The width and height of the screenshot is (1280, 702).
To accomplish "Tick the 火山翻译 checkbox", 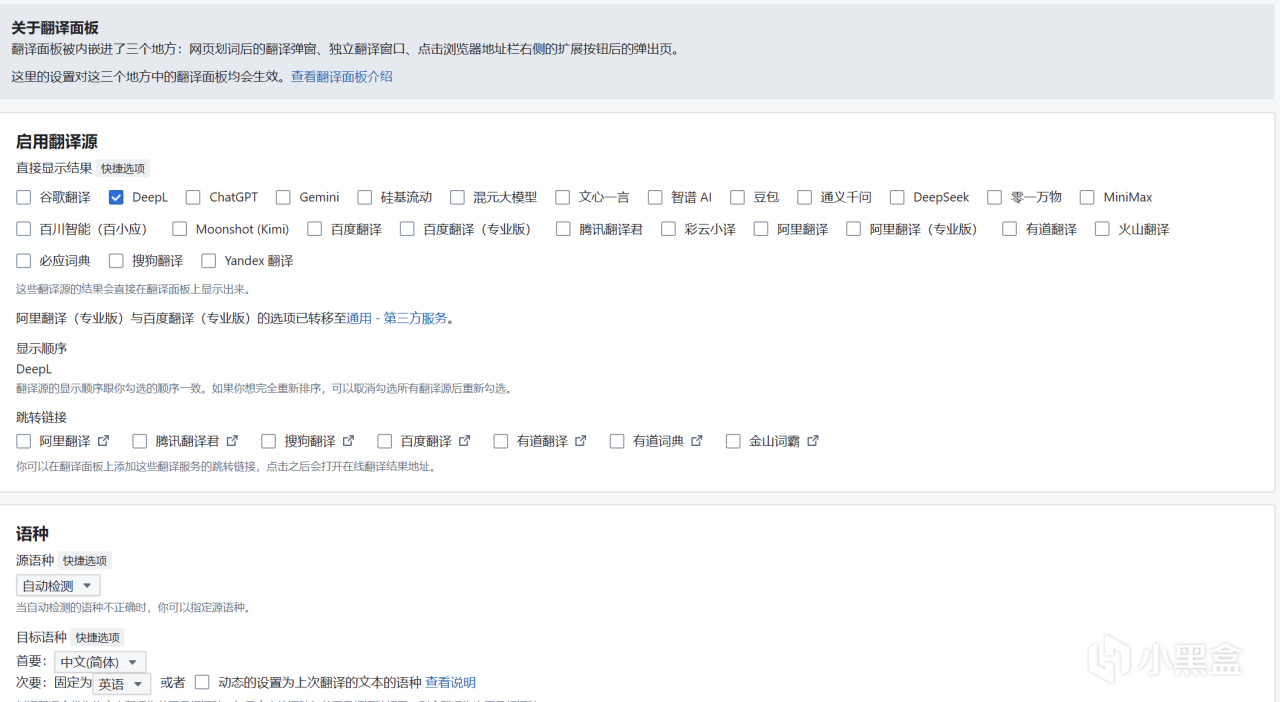I will point(1102,229).
